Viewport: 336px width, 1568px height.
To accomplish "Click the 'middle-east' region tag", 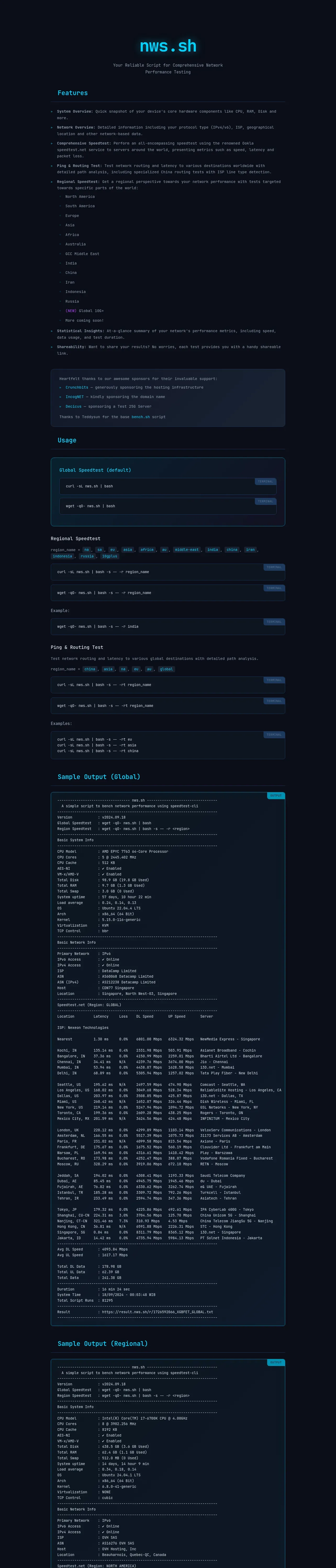I will click(x=187, y=550).
